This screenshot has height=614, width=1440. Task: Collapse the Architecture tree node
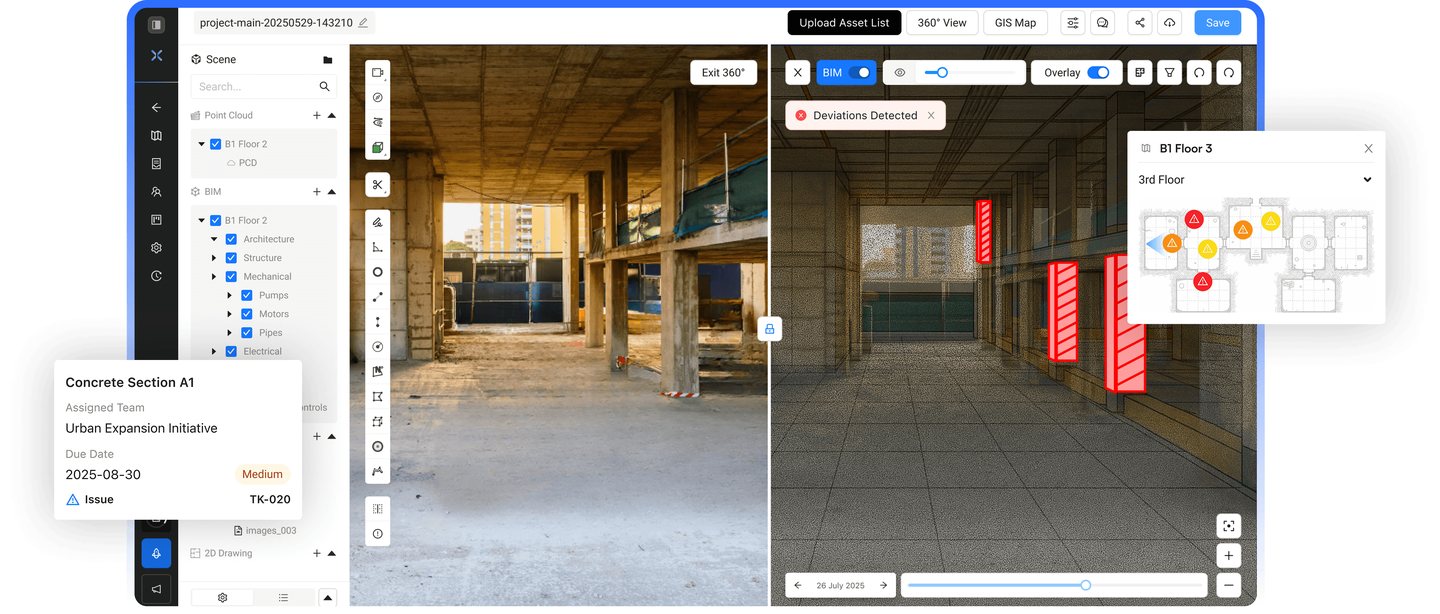[214, 239]
